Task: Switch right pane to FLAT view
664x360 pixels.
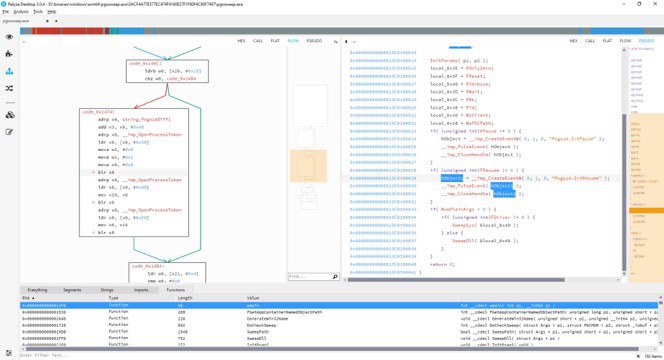Action: [x=607, y=41]
